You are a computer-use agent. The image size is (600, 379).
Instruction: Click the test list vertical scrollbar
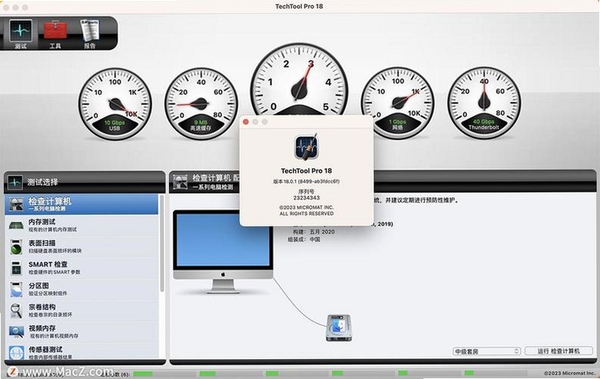(162, 243)
